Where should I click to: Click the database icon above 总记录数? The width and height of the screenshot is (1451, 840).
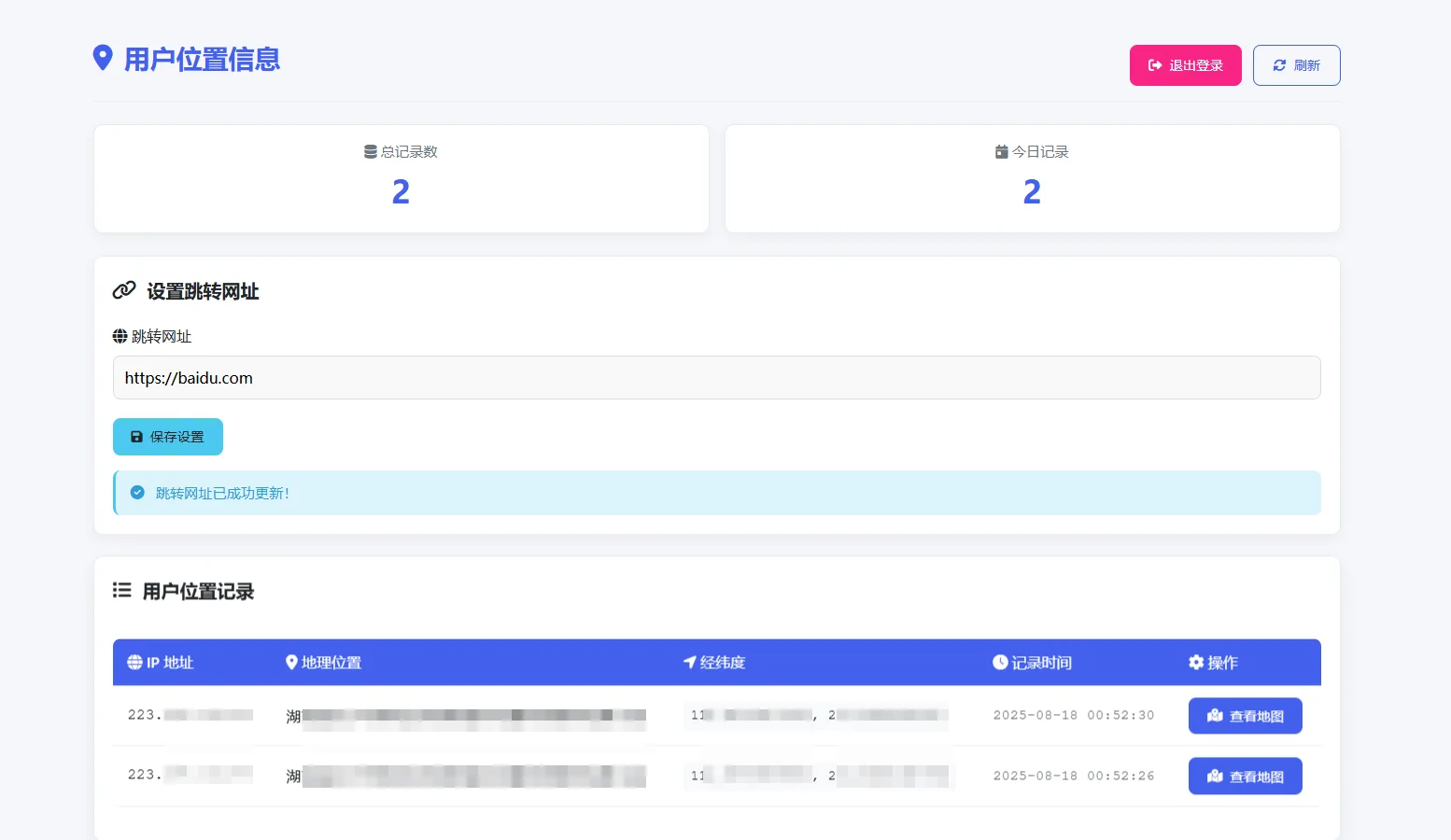[368, 151]
